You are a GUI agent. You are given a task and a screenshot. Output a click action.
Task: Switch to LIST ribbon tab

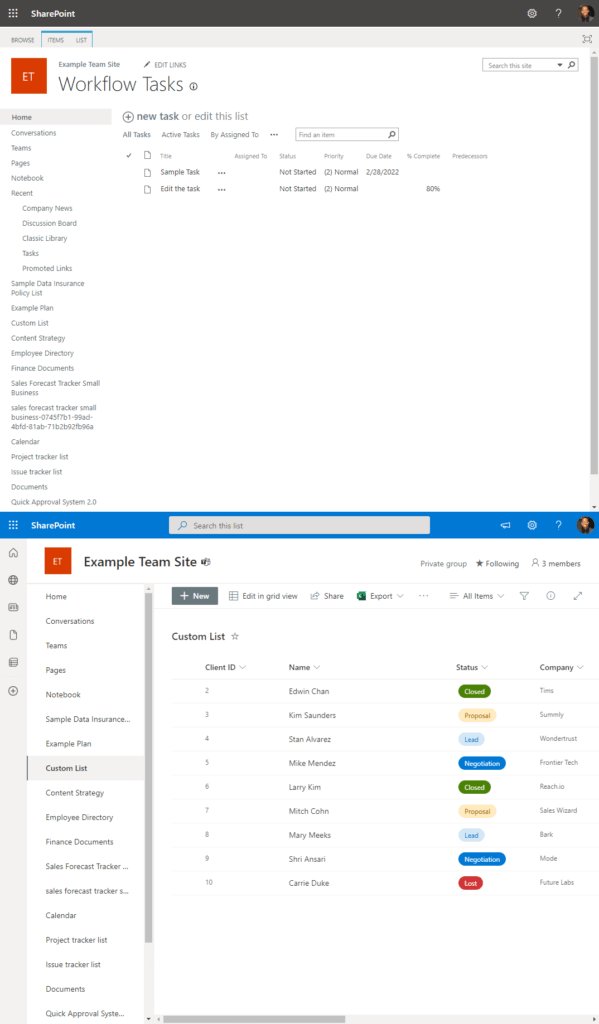point(81,40)
